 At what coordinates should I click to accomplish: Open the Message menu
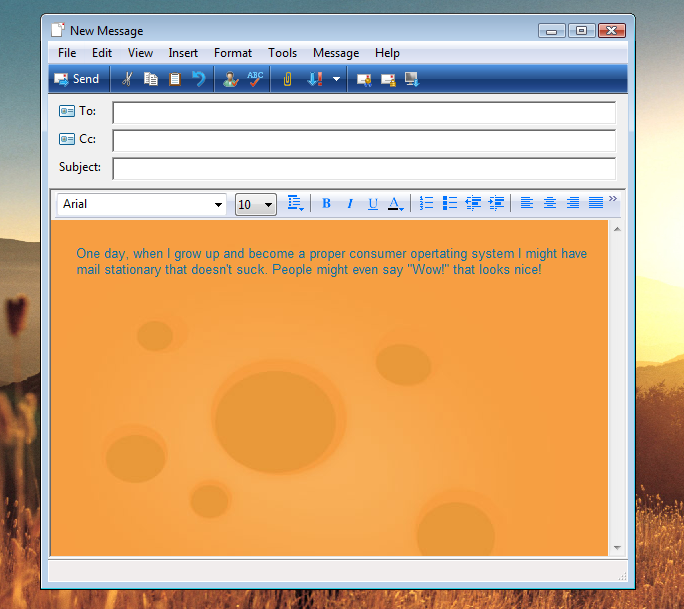(x=336, y=53)
